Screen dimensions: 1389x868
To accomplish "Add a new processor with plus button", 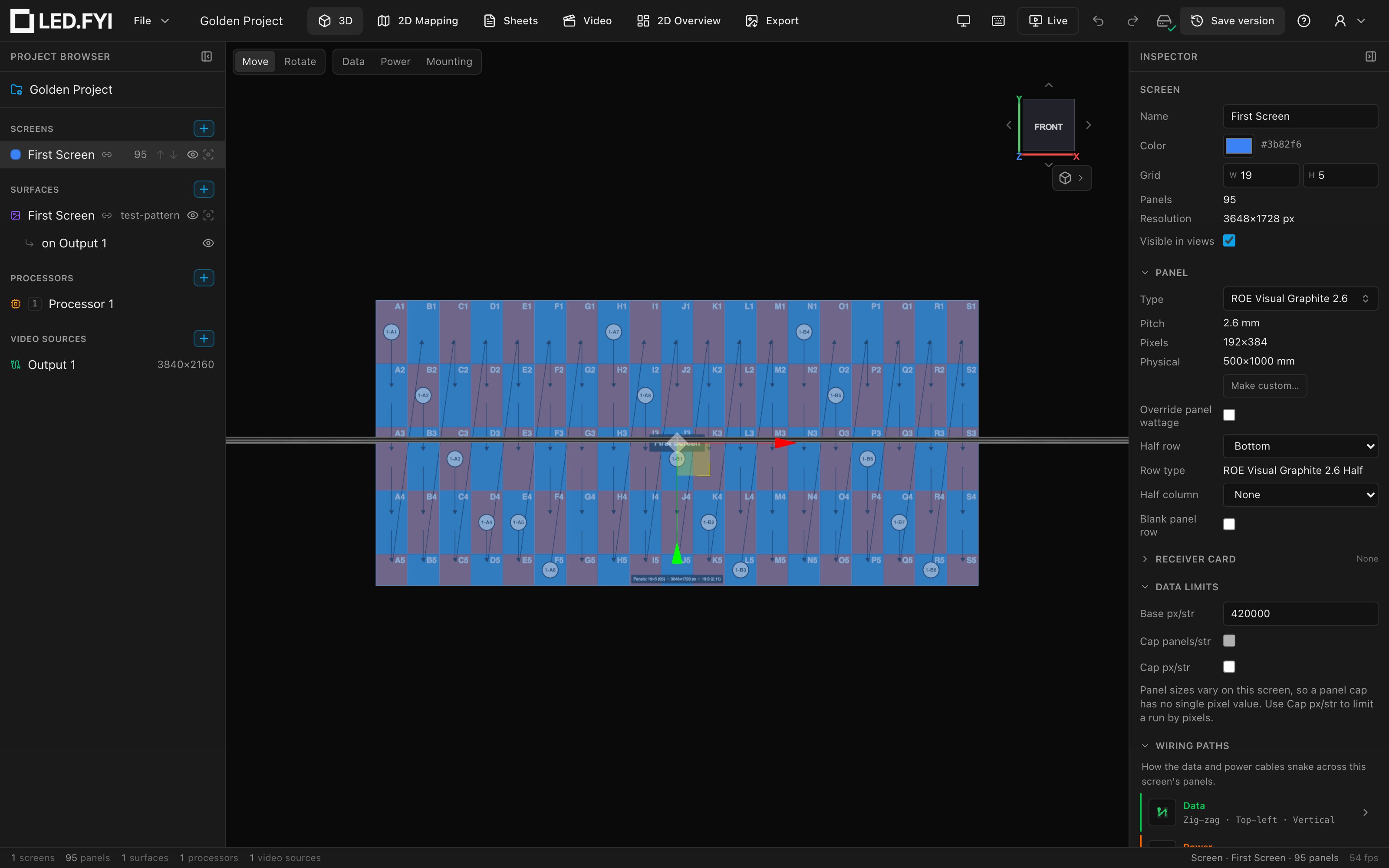I will tap(204, 278).
